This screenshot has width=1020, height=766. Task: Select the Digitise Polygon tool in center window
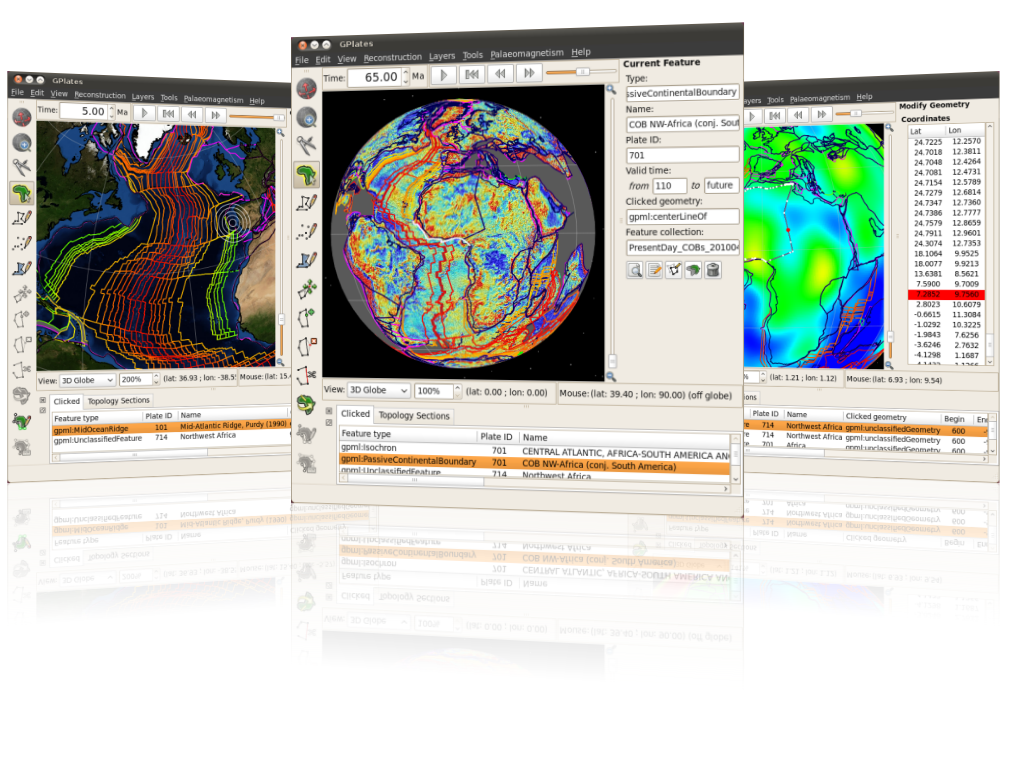click(306, 260)
